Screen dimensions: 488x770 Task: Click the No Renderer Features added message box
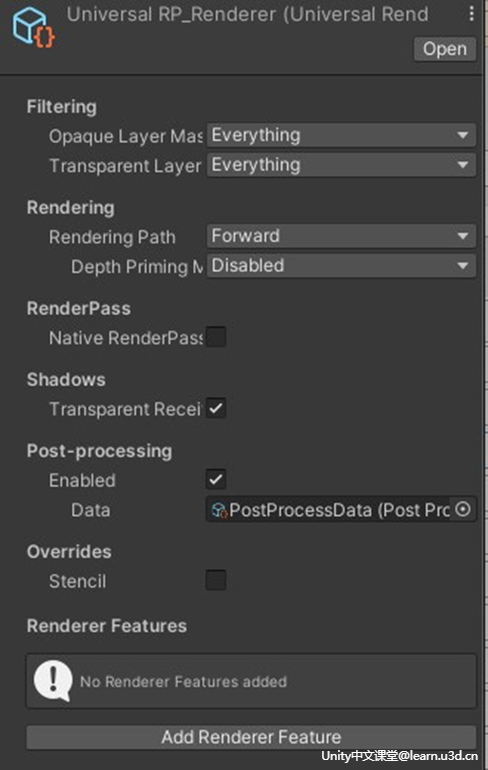click(251, 681)
